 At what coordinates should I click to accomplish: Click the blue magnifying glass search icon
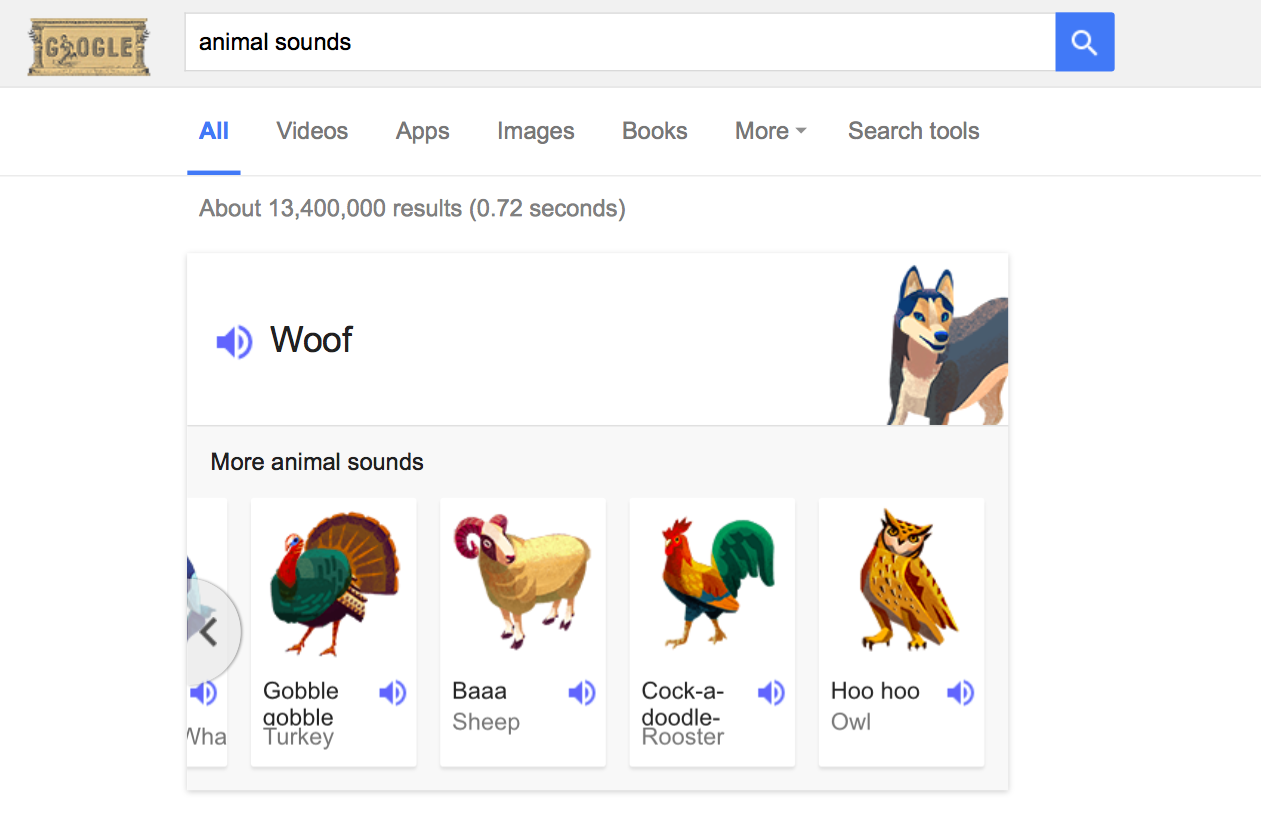pos(1084,42)
